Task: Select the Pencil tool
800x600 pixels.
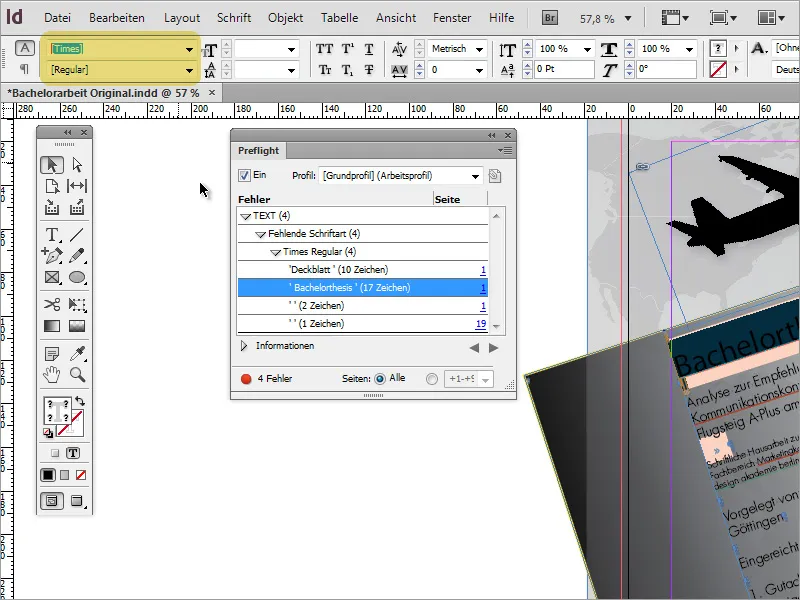Action: pos(77,255)
